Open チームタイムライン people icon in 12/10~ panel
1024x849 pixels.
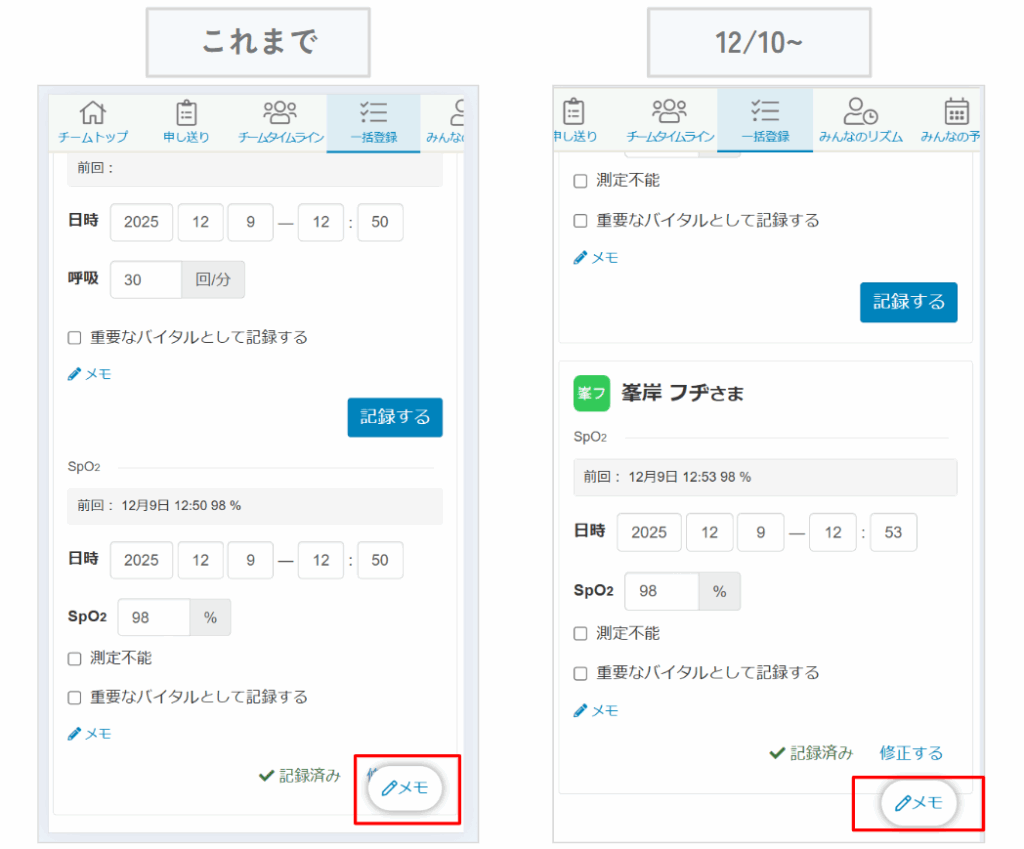click(x=669, y=111)
